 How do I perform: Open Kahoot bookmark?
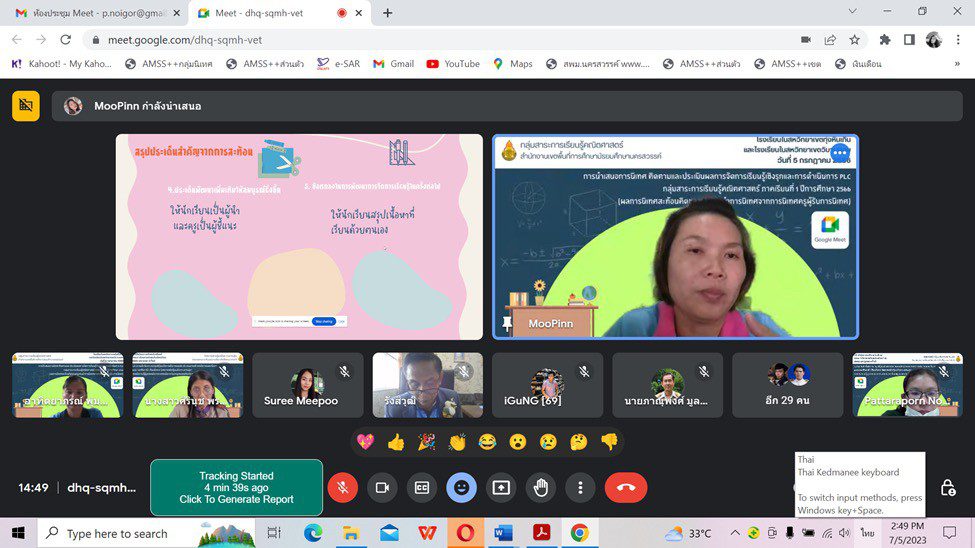(x=62, y=63)
